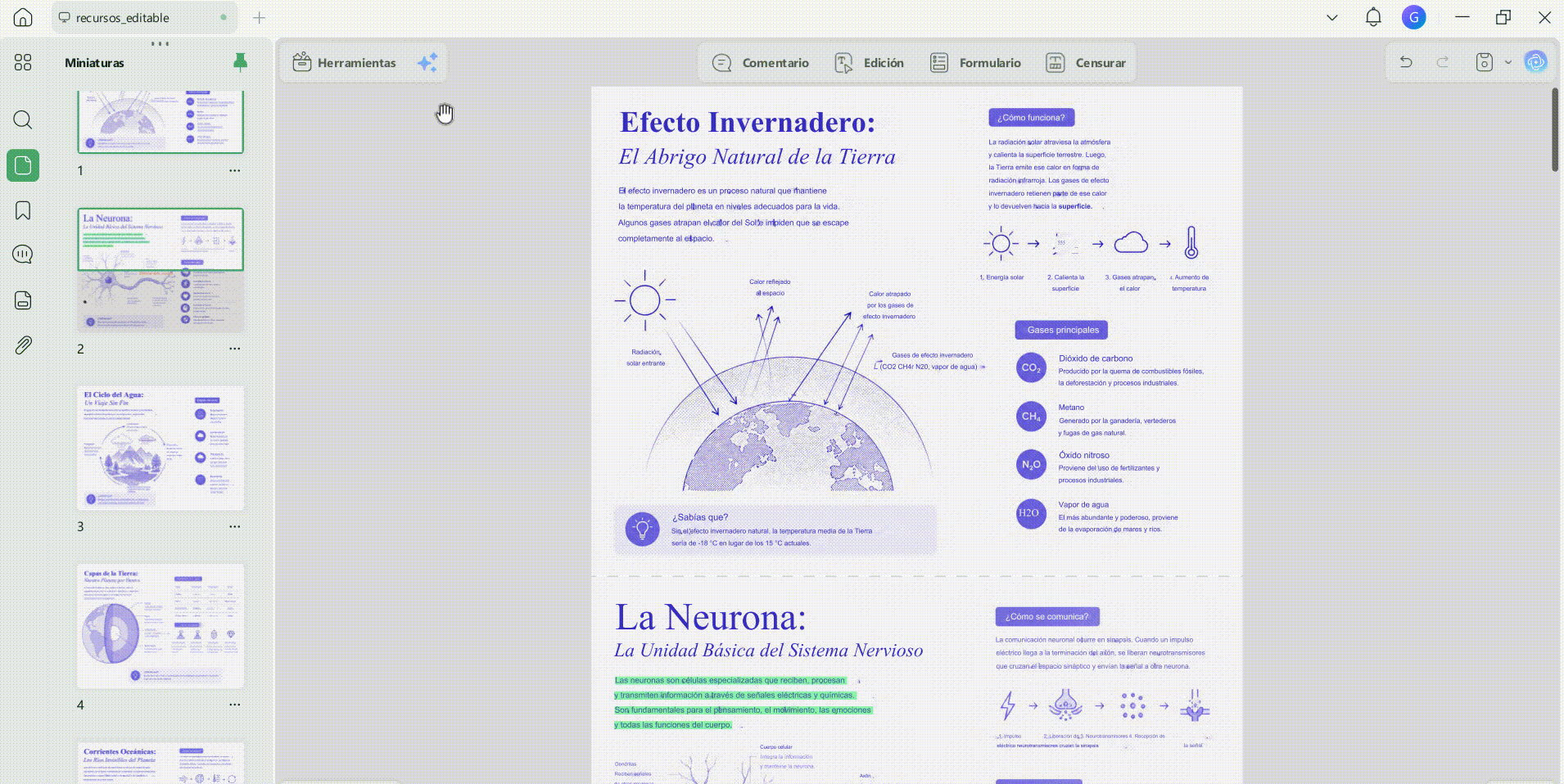1564x784 pixels.
Task: Click the AI sparkle icon beside Herramientas
Action: coord(427,62)
